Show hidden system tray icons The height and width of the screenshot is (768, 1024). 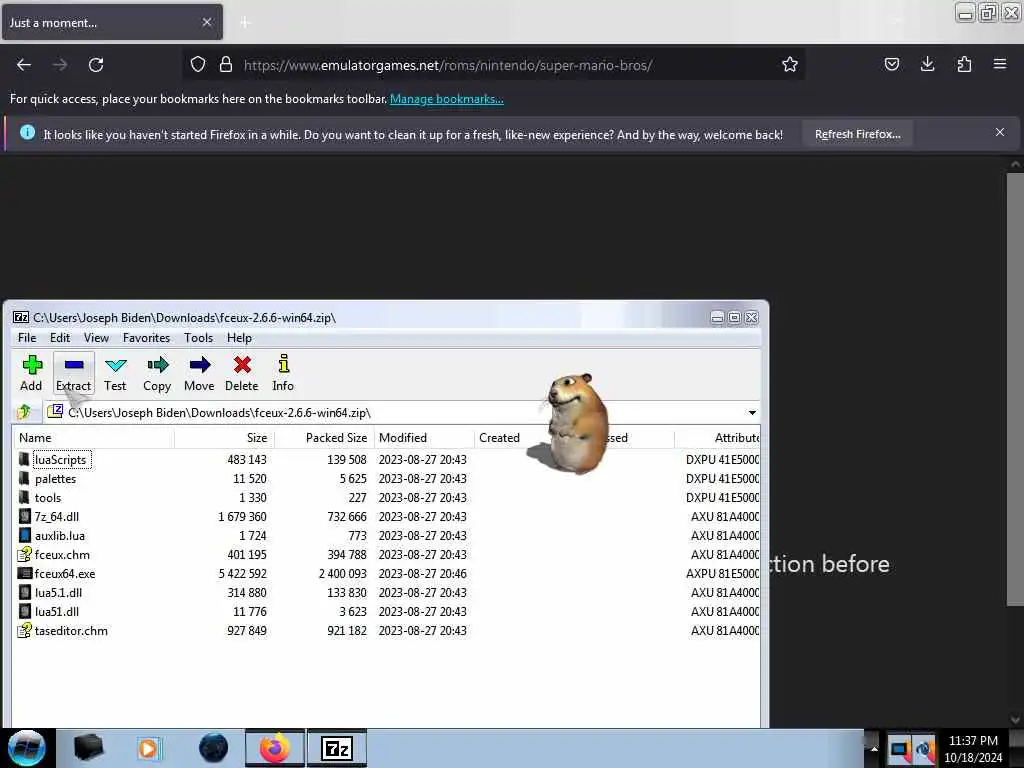874,748
